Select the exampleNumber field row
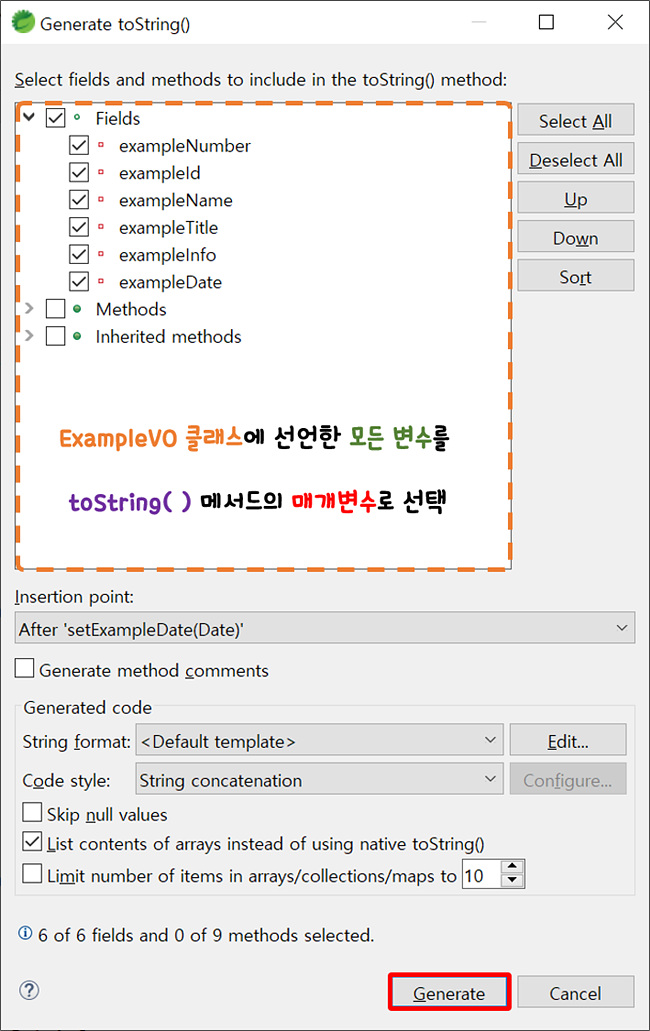 185,145
